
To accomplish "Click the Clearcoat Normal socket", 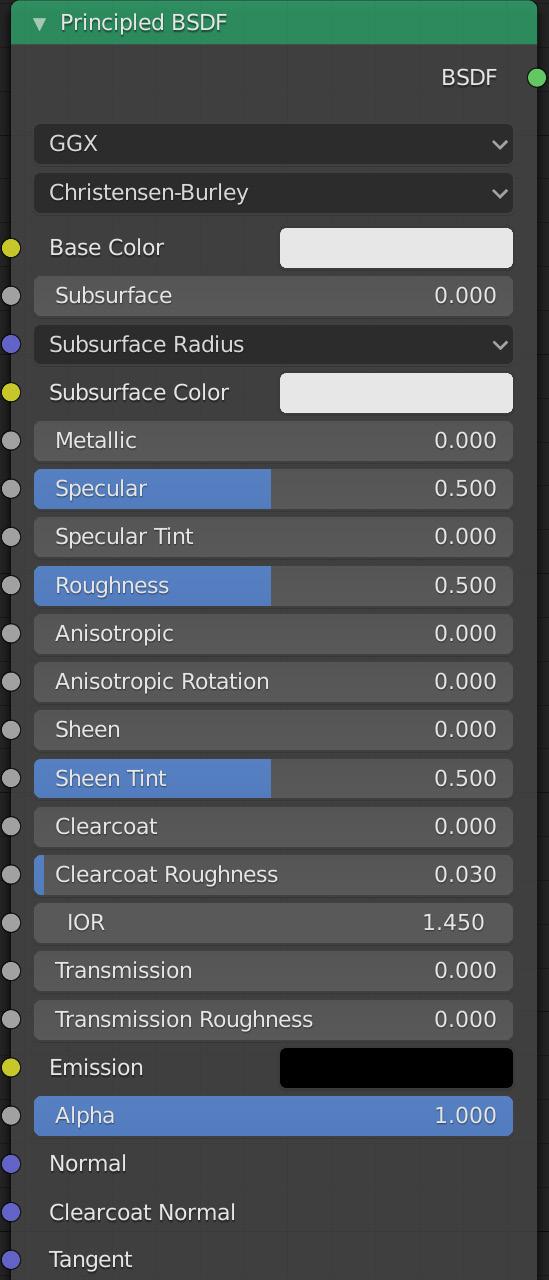I will pos(11,1212).
